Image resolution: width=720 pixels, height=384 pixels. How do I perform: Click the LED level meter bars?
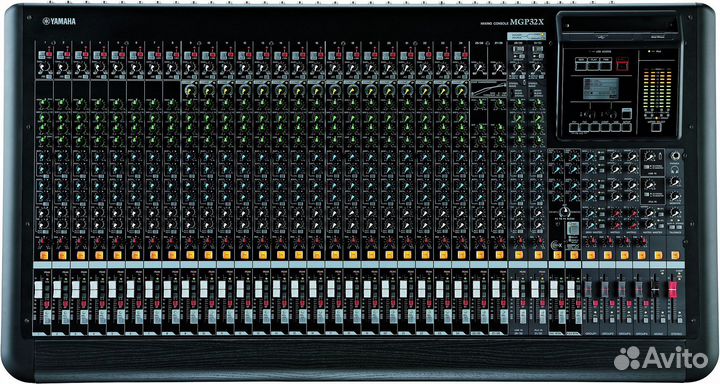(658, 90)
